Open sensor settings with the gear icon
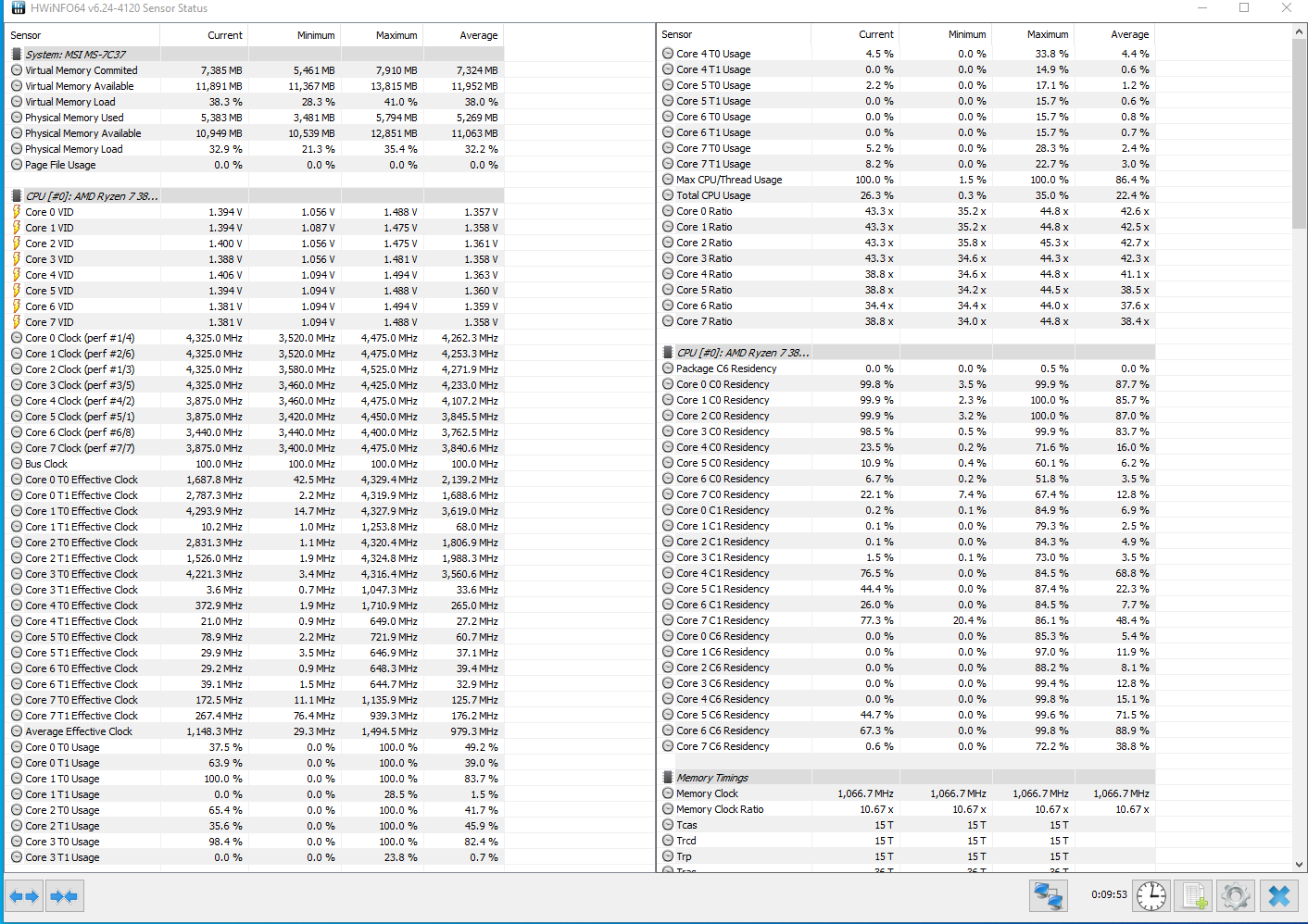The image size is (1308, 924). tap(1237, 895)
